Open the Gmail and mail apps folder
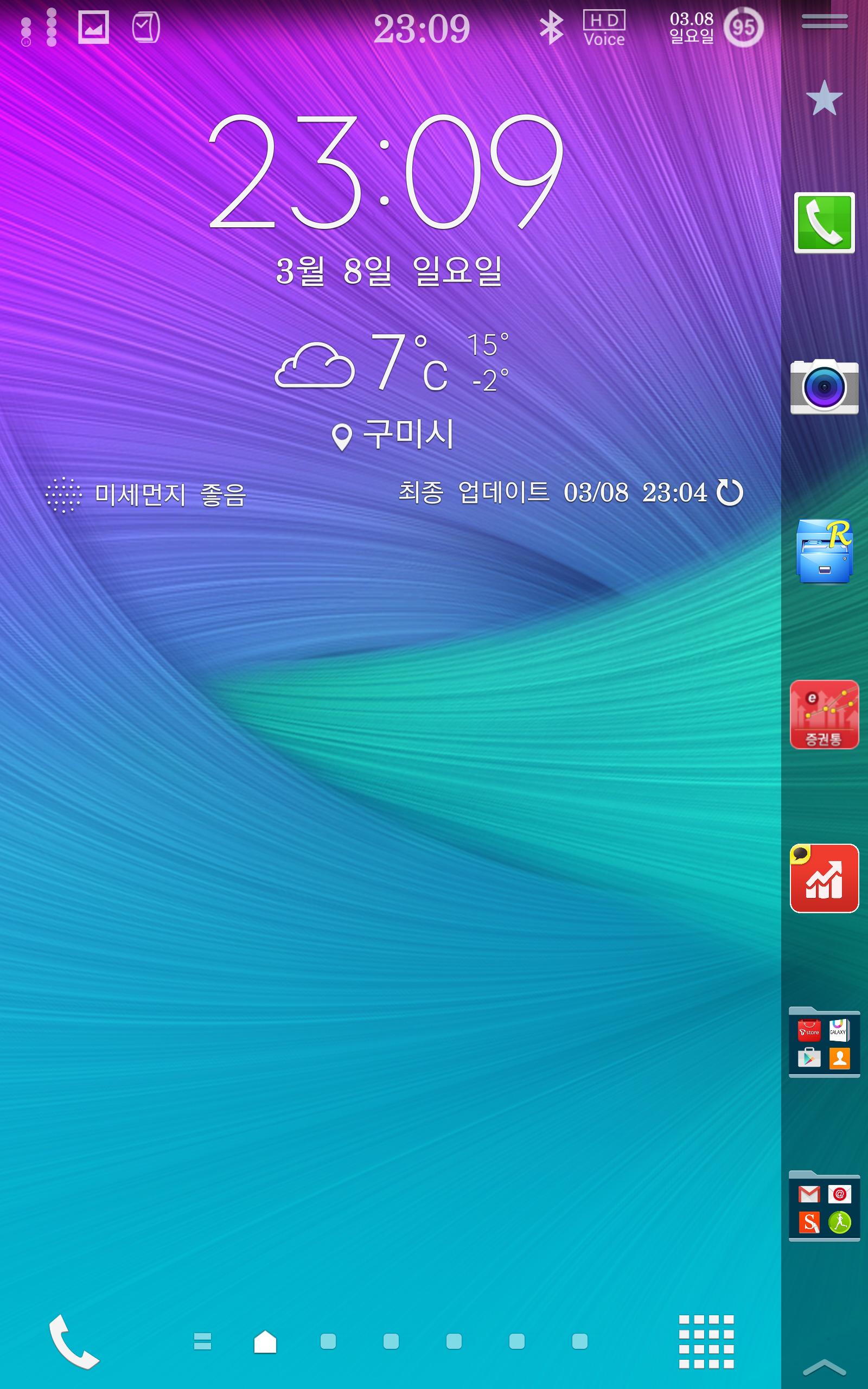The image size is (868, 1389). coord(824,1208)
